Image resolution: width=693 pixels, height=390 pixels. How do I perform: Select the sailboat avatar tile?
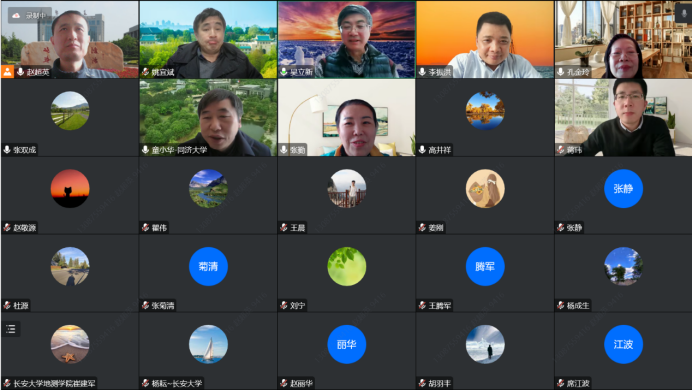[208, 344]
